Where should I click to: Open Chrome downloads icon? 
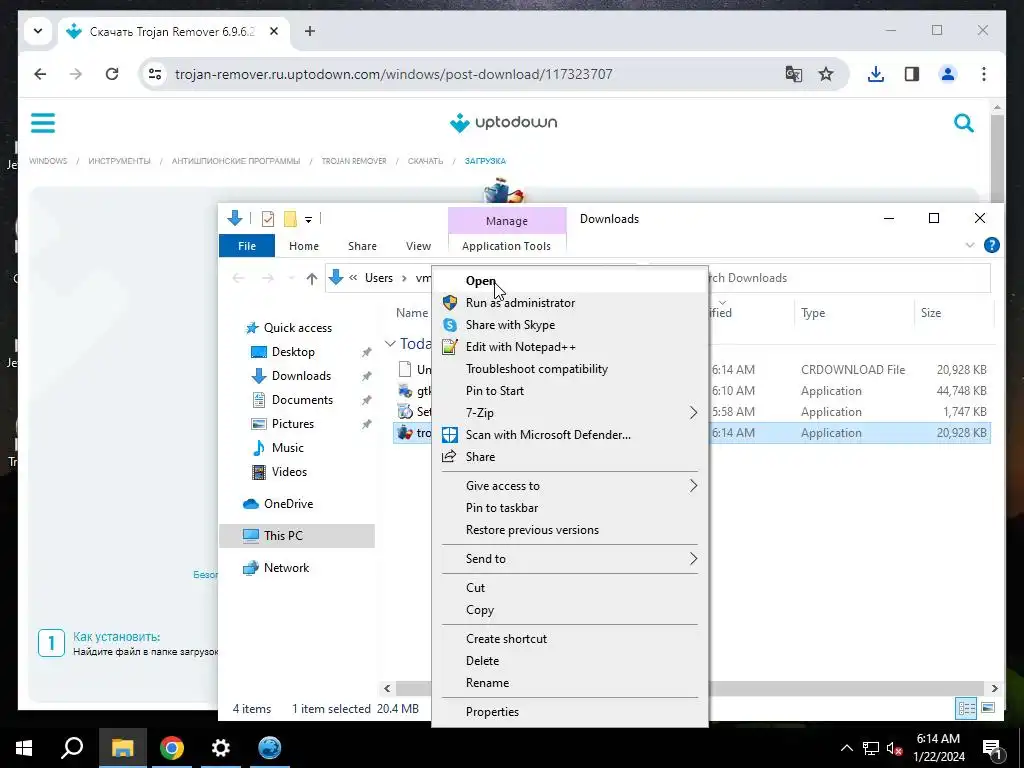(x=876, y=74)
